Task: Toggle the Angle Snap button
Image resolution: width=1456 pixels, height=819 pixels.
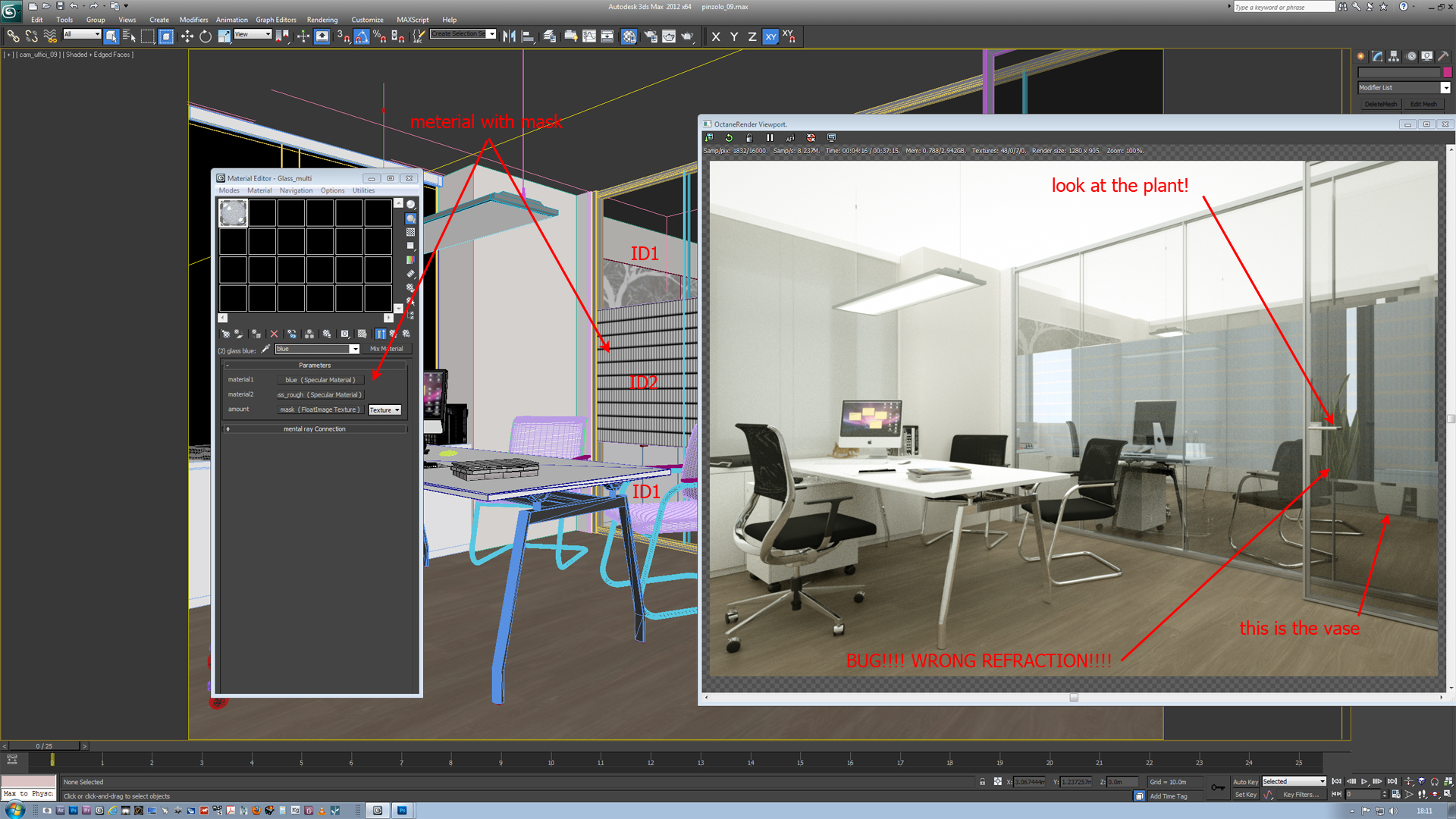Action: tap(362, 36)
